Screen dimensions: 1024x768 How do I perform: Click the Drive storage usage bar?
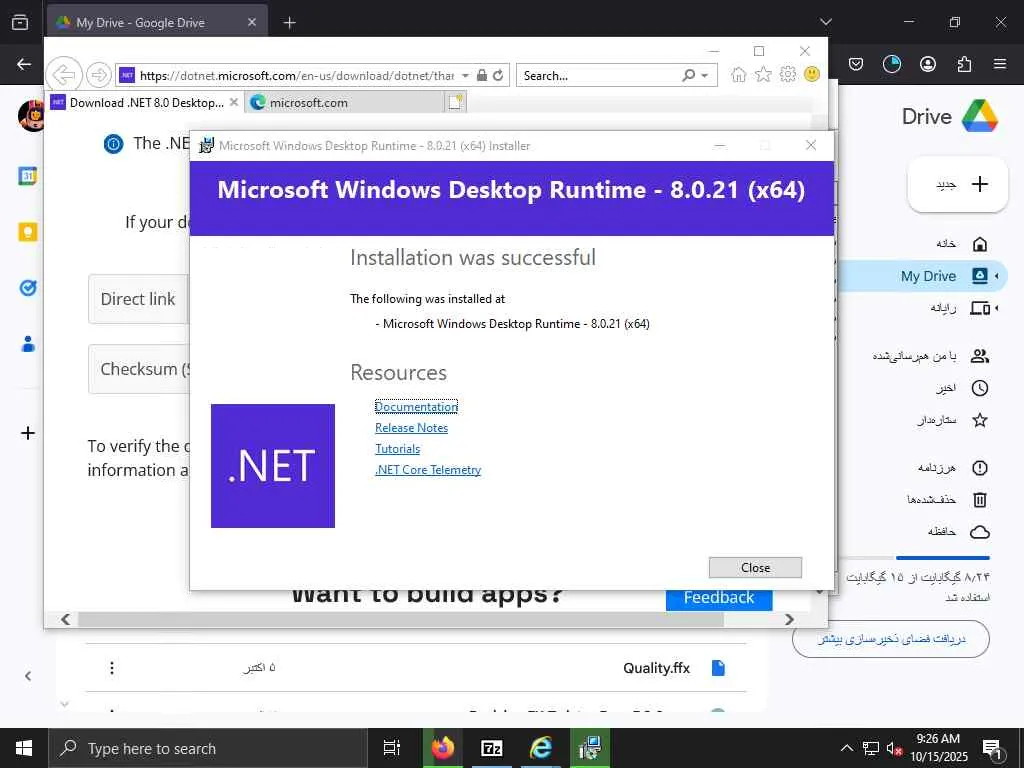pyautogui.click(x=914, y=558)
